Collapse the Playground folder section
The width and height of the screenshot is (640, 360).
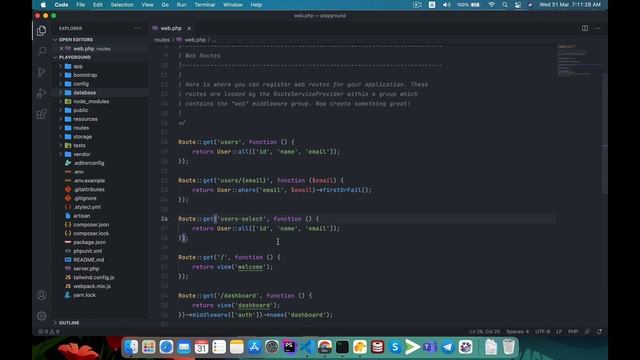(x=75, y=57)
